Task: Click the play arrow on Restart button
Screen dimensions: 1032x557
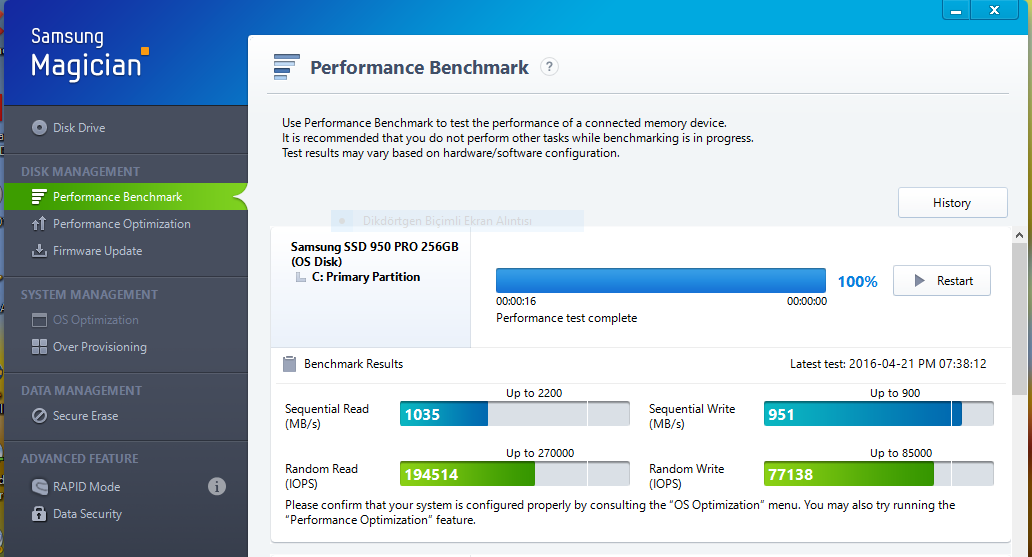Action: click(919, 280)
